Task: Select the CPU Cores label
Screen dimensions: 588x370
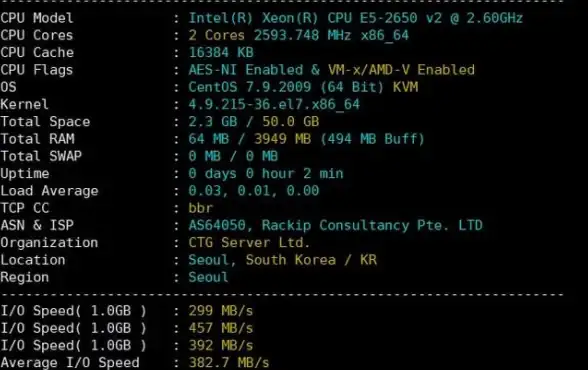Action: (x=37, y=35)
